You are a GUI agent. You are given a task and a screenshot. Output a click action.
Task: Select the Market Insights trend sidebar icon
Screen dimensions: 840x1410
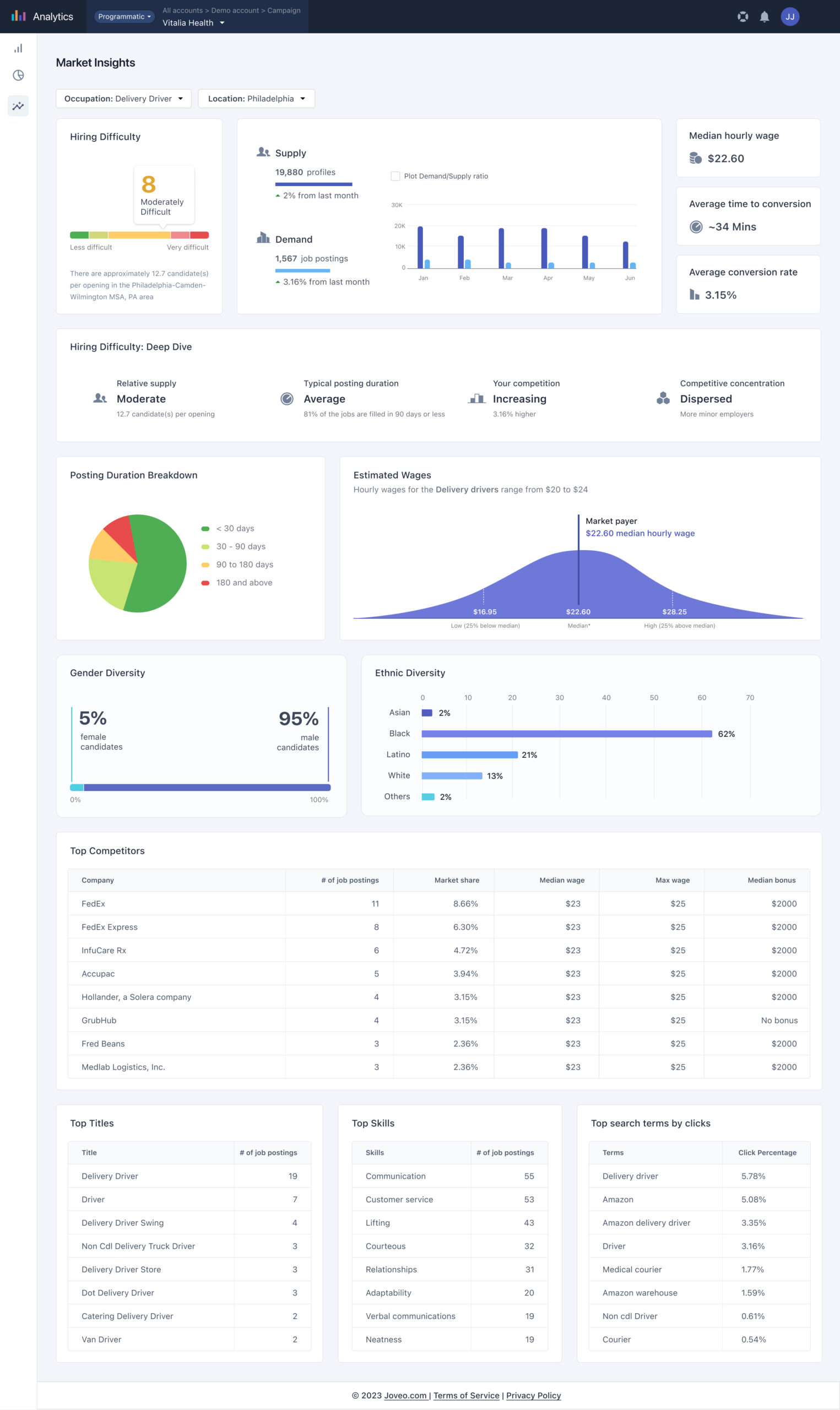(x=18, y=106)
